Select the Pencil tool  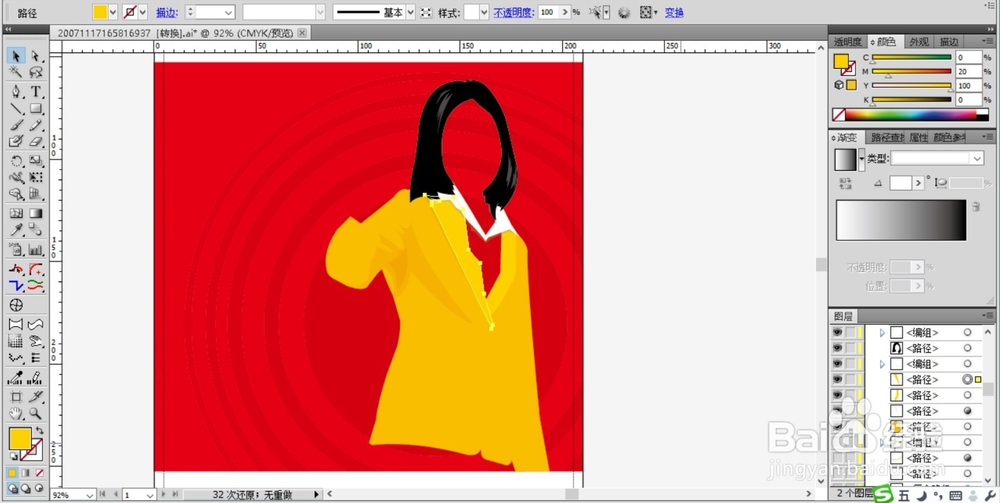click(x=36, y=125)
